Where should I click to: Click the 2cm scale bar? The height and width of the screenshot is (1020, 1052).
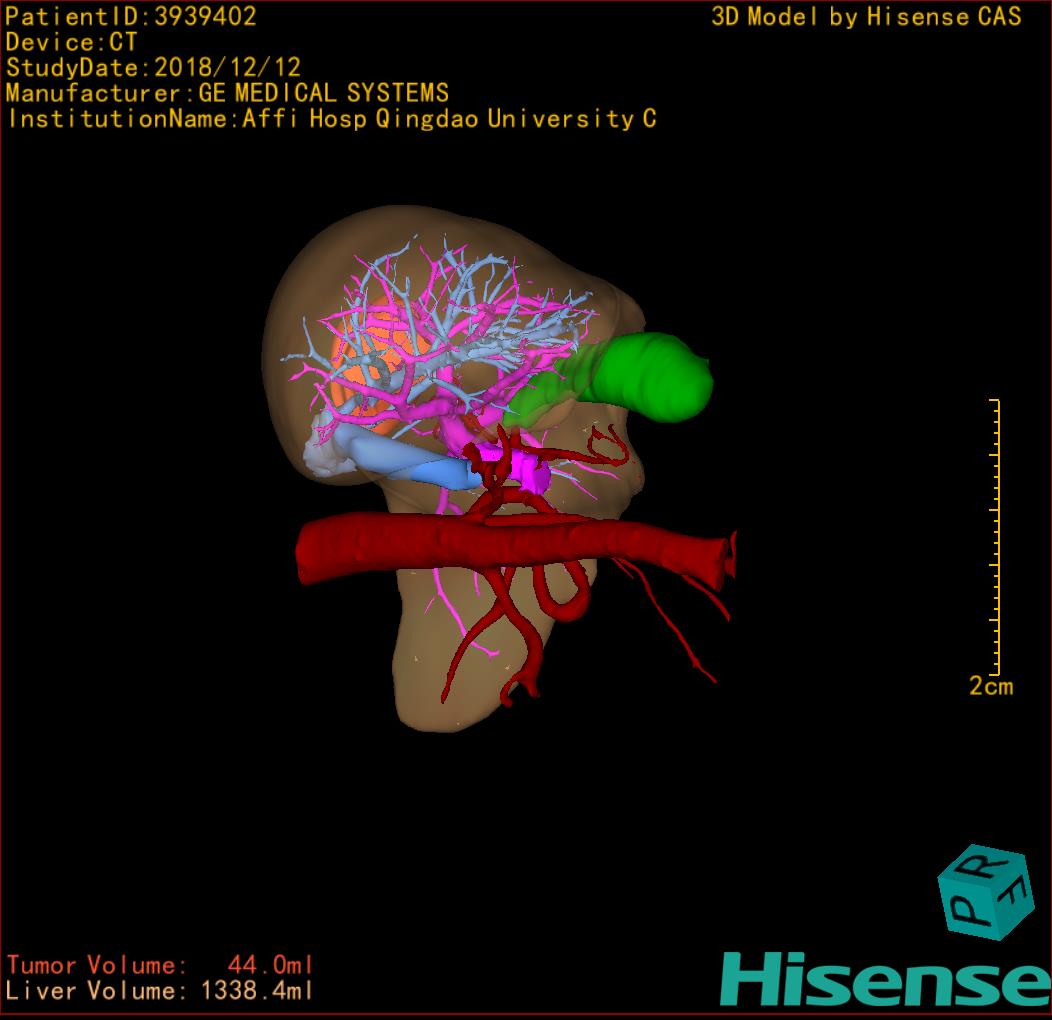pyautogui.click(x=996, y=537)
